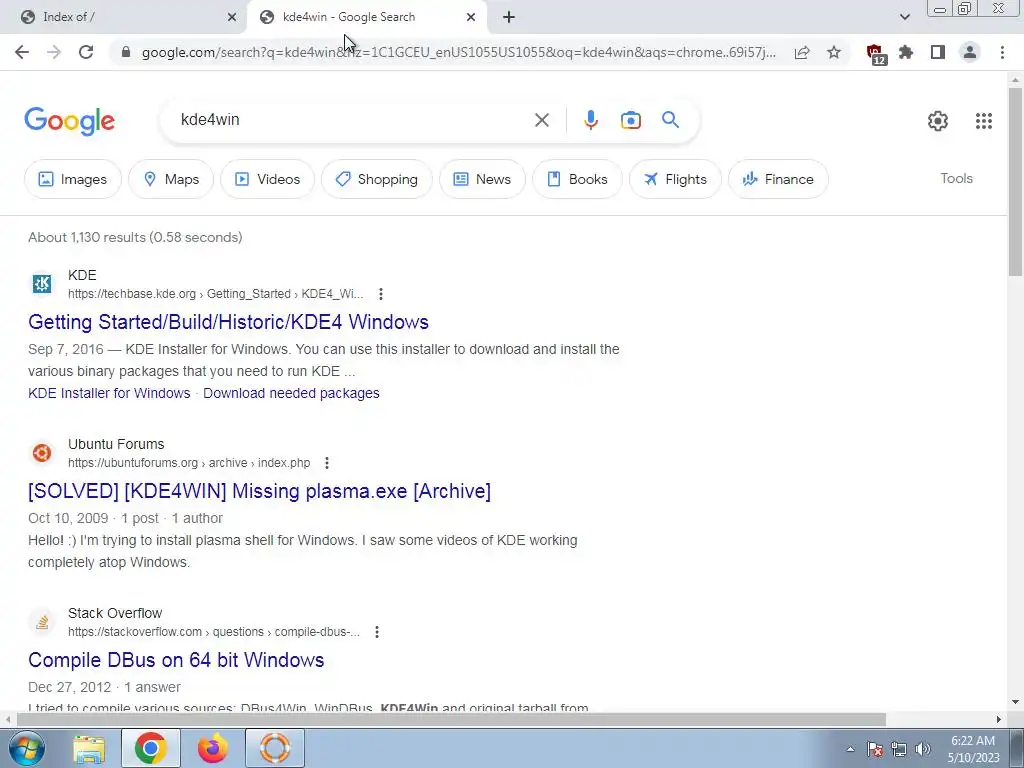The image size is (1024, 768).
Task: Toggle the browser side panel
Action: coord(938,52)
